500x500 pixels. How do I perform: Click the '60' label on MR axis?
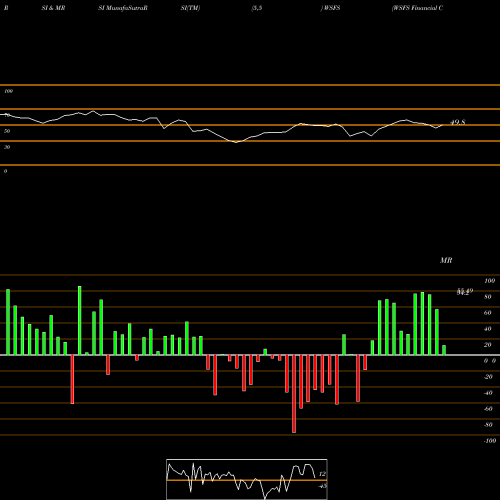coord(488,313)
